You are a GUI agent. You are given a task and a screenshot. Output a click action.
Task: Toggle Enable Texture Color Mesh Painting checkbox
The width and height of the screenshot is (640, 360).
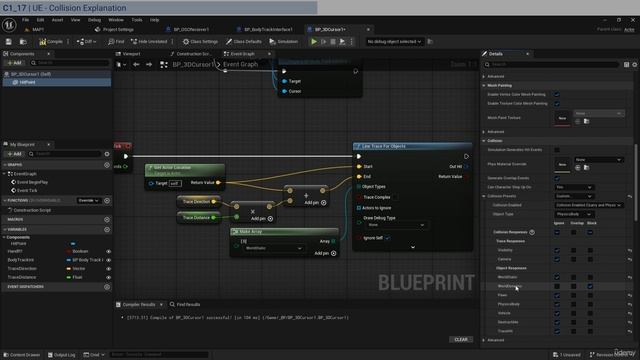557,104
